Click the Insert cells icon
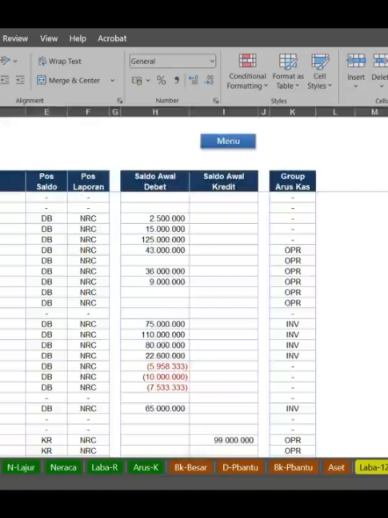This screenshot has height=518, width=388. pyautogui.click(x=356, y=61)
